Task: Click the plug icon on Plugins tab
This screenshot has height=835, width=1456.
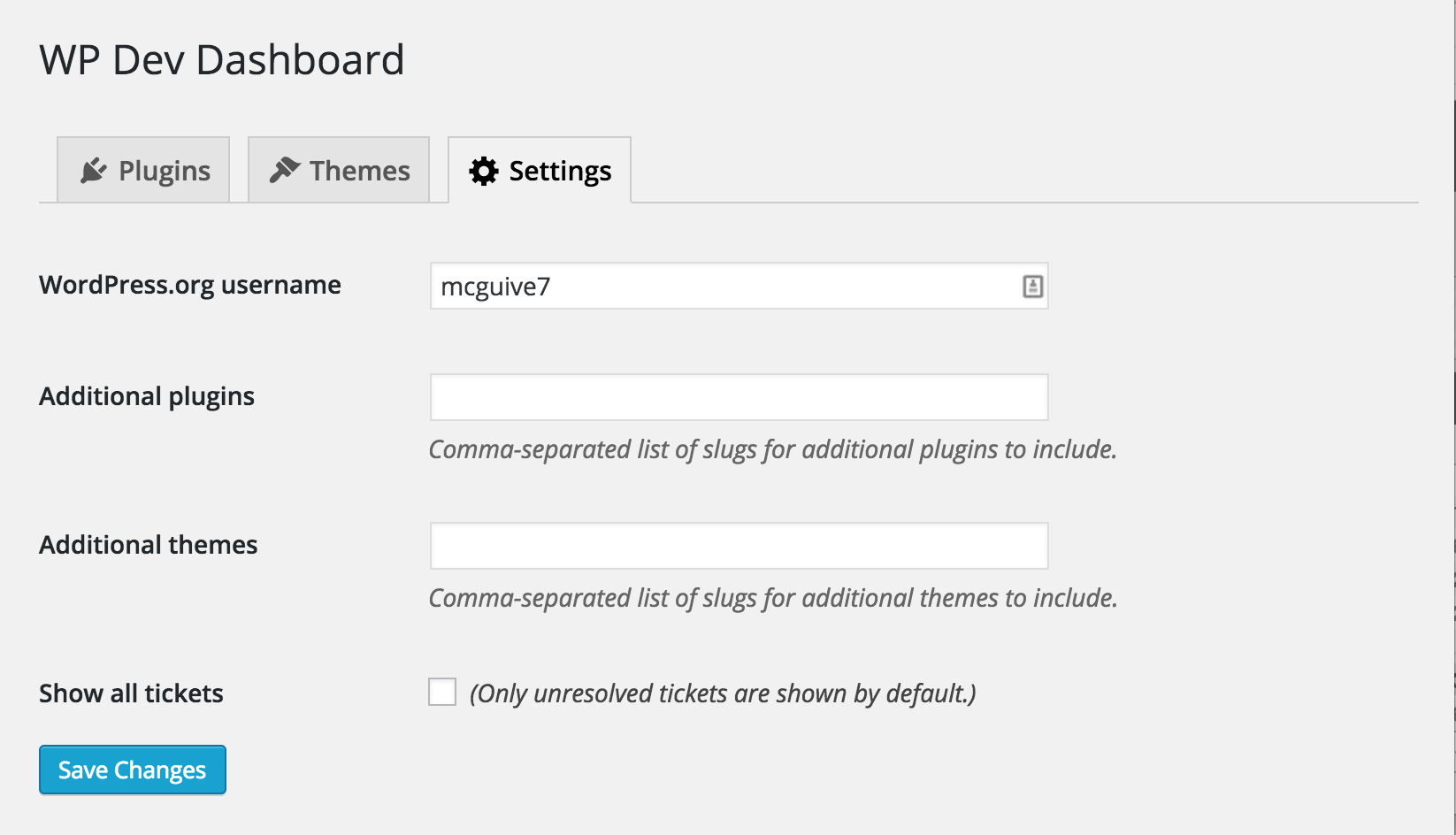Action: click(94, 171)
